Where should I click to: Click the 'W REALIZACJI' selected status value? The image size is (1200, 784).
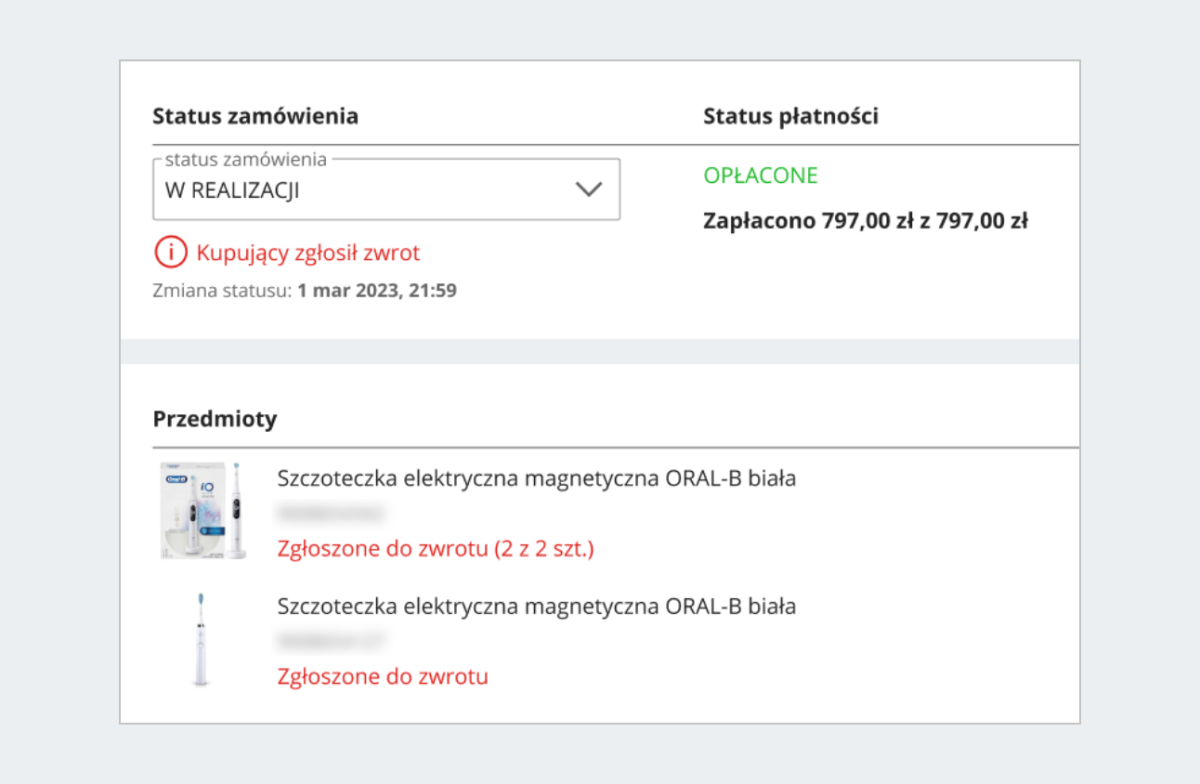point(232,191)
